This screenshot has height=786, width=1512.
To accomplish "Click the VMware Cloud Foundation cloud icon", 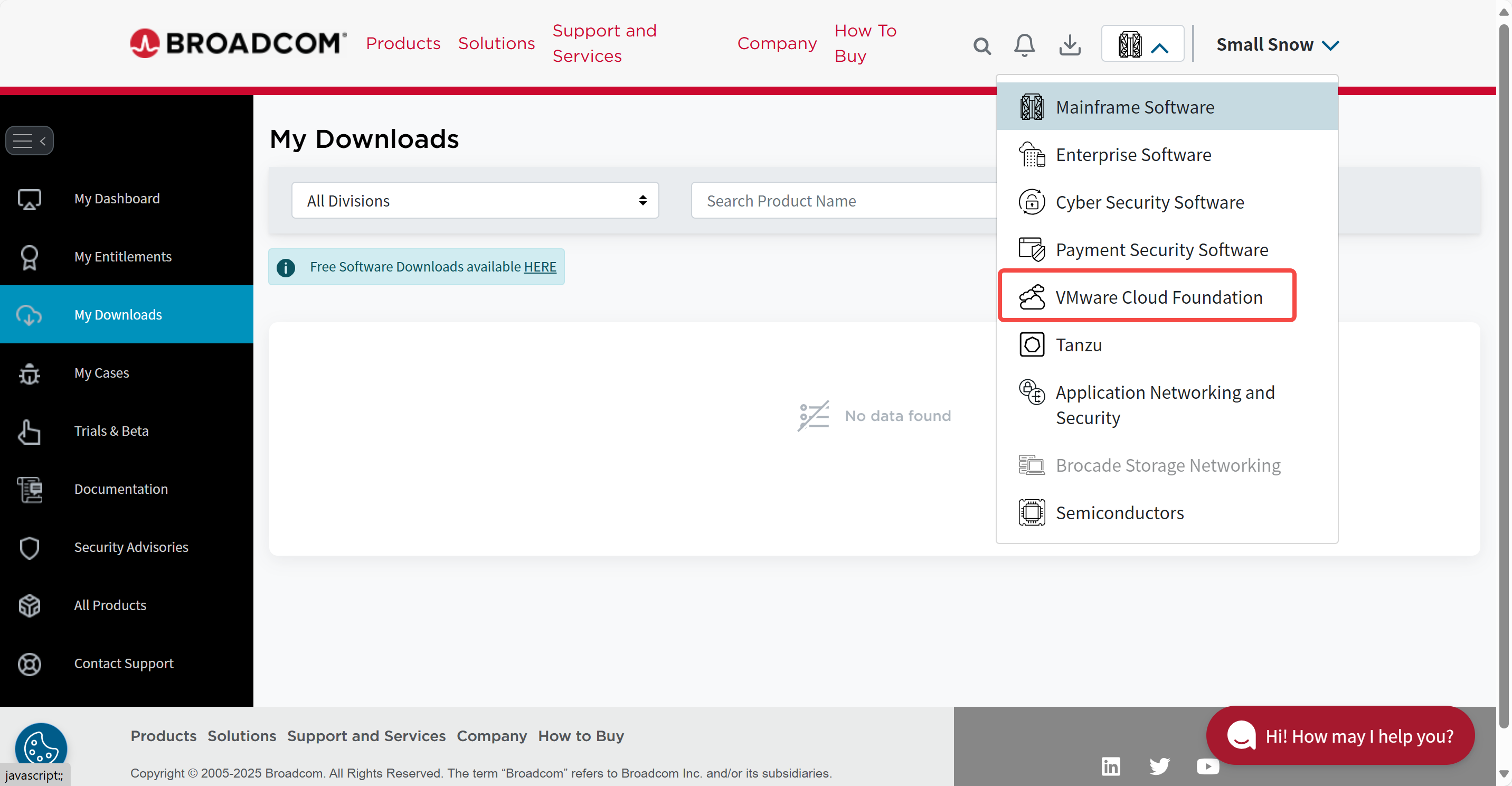I will tap(1031, 297).
